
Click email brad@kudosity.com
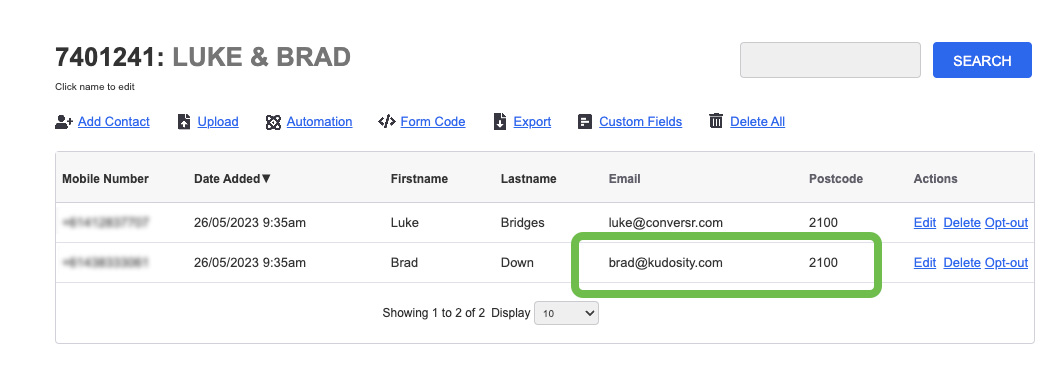666,262
